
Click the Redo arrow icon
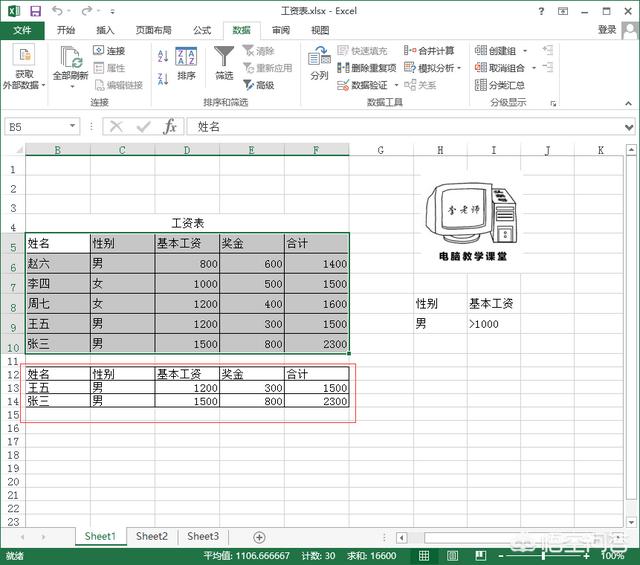87,11
